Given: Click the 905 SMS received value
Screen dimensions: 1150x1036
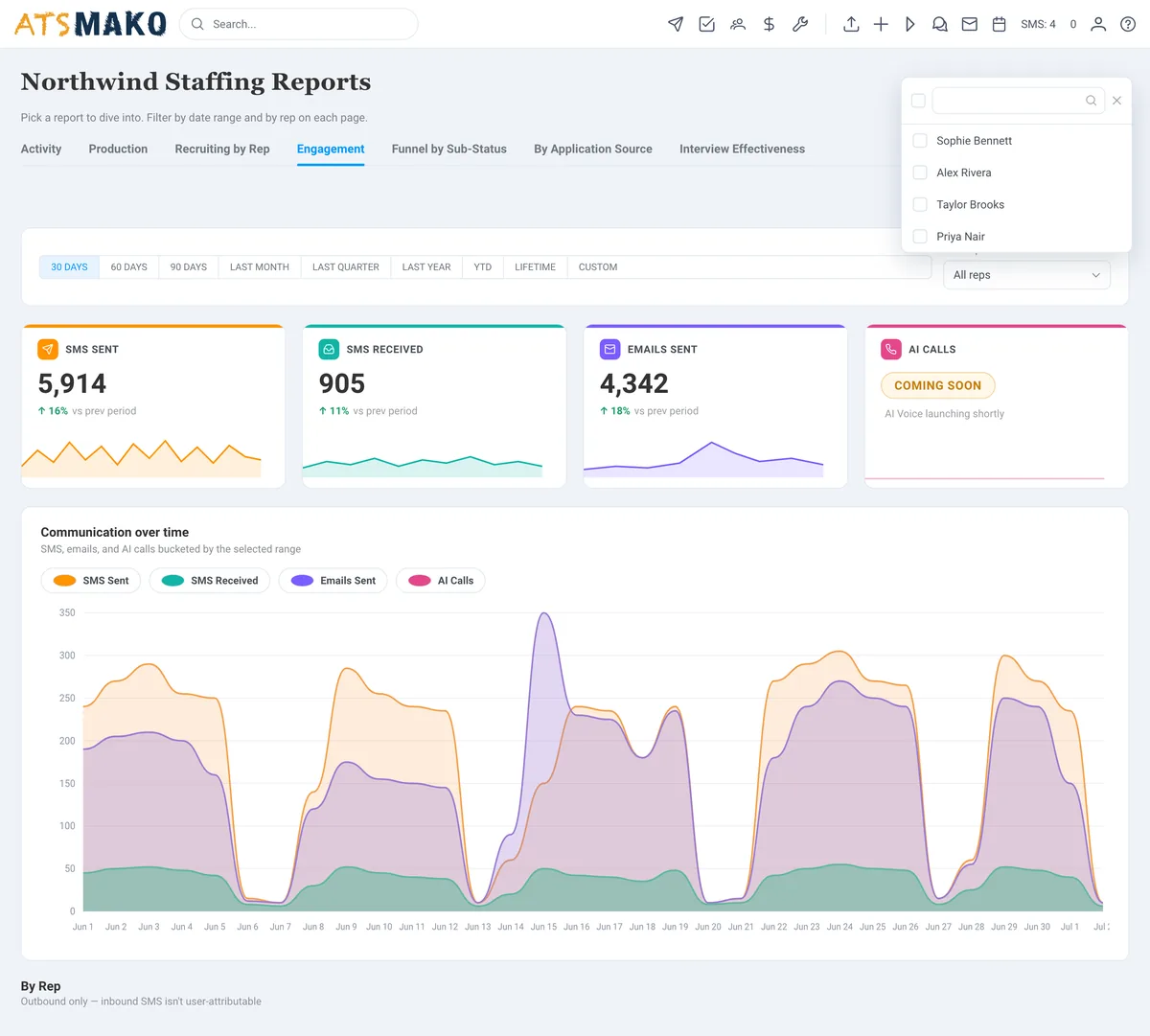Looking at the screenshot, I should (342, 383).
